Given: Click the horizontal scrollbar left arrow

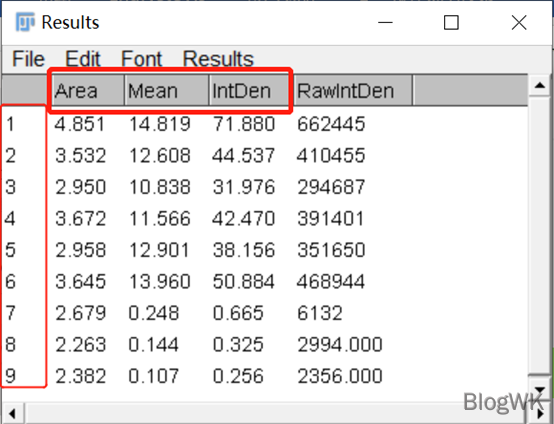Looking at the screenshot, I should point(12,413).
